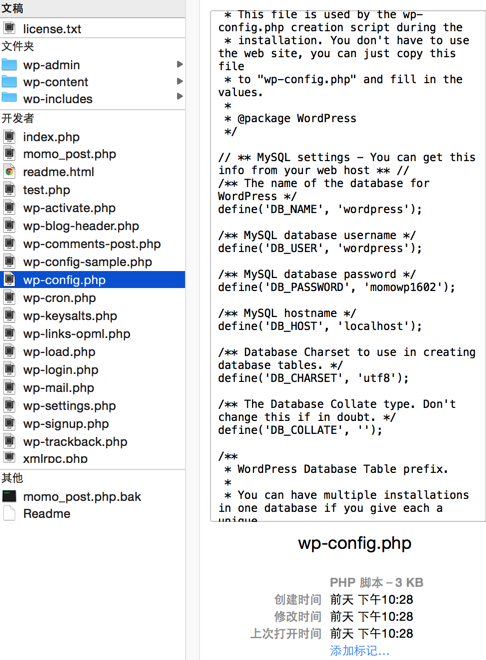Select the momo_post.php.bak black file icon
Viewport: 486px width, 660px height.
(9, 496)
